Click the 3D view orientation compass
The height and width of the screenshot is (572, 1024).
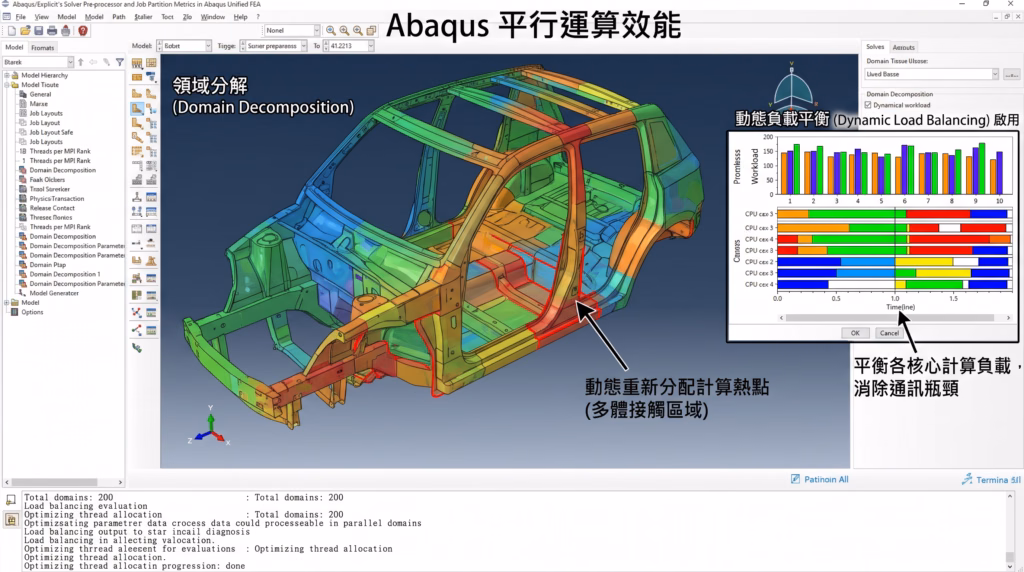pos(792,86)
